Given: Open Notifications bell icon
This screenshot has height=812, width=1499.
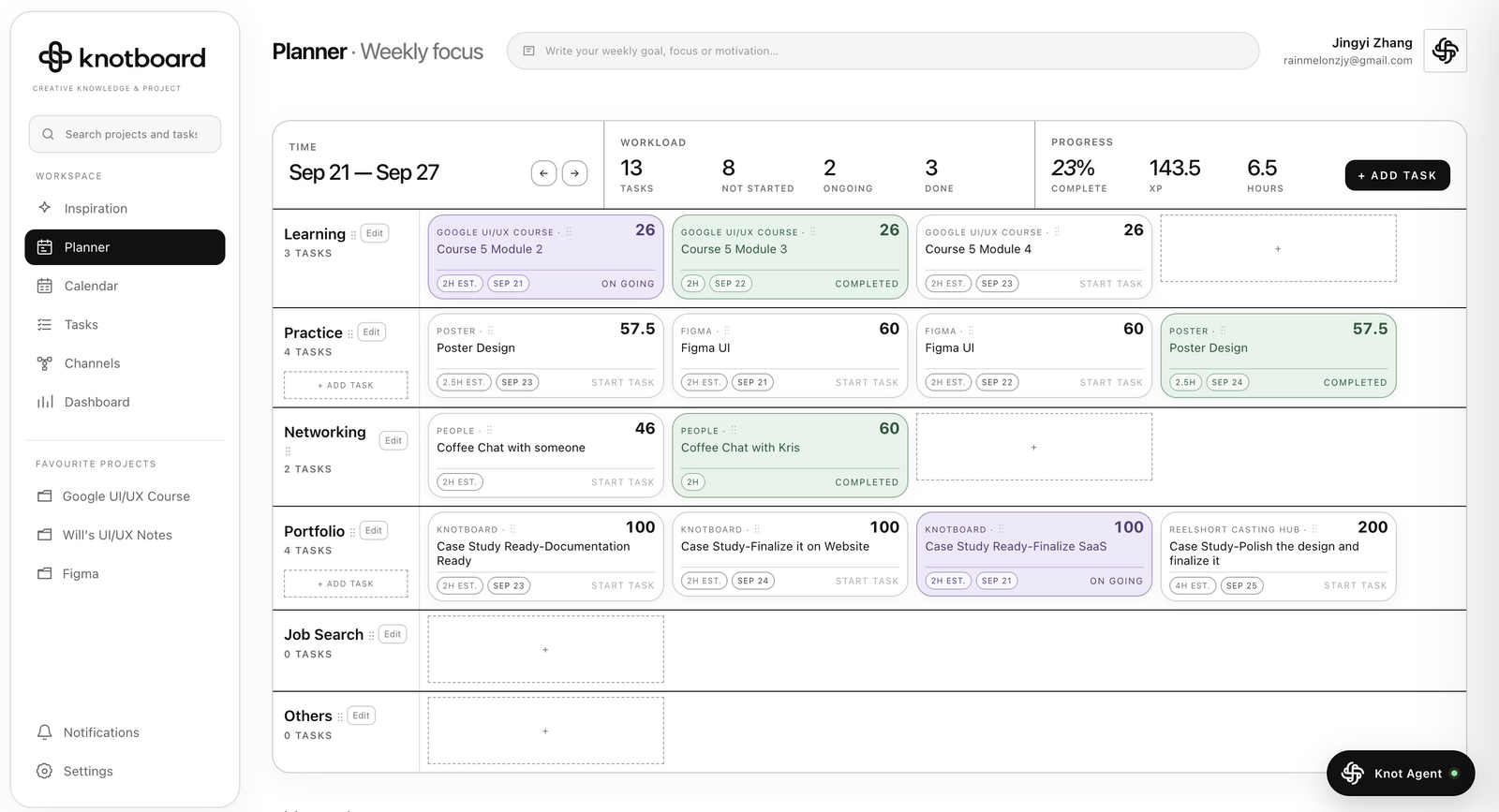Looking at the screenshot, I should [44, 732].
